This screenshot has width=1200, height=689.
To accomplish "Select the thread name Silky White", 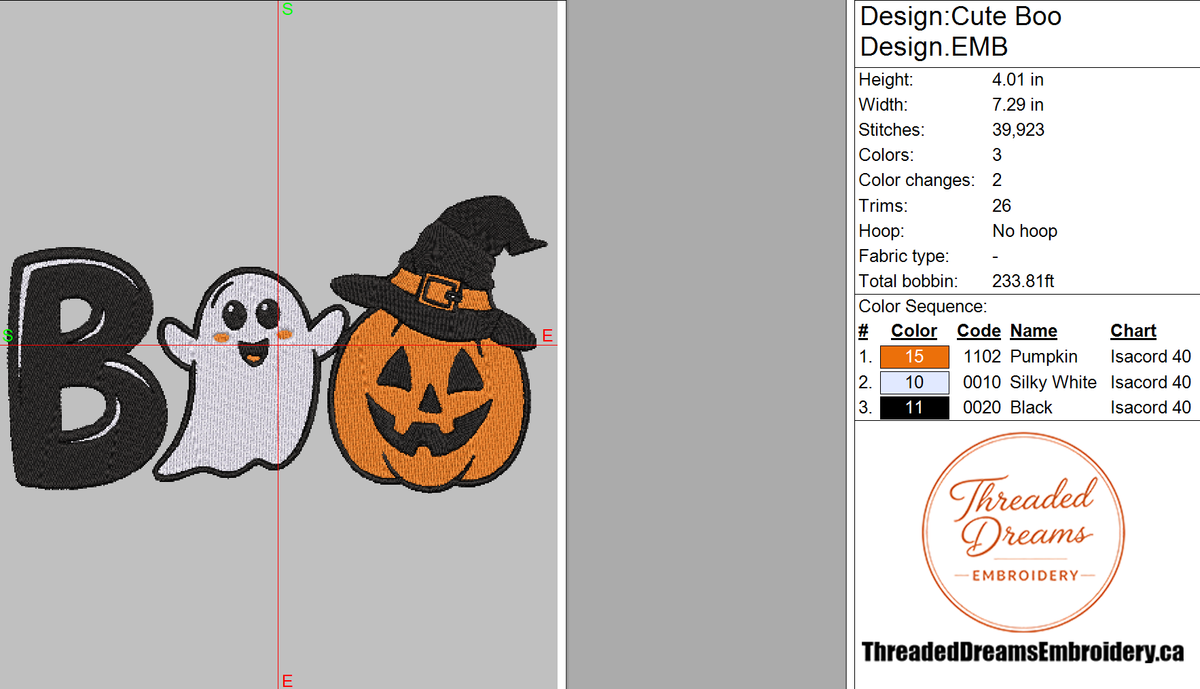I will [x=1053, y=382].
